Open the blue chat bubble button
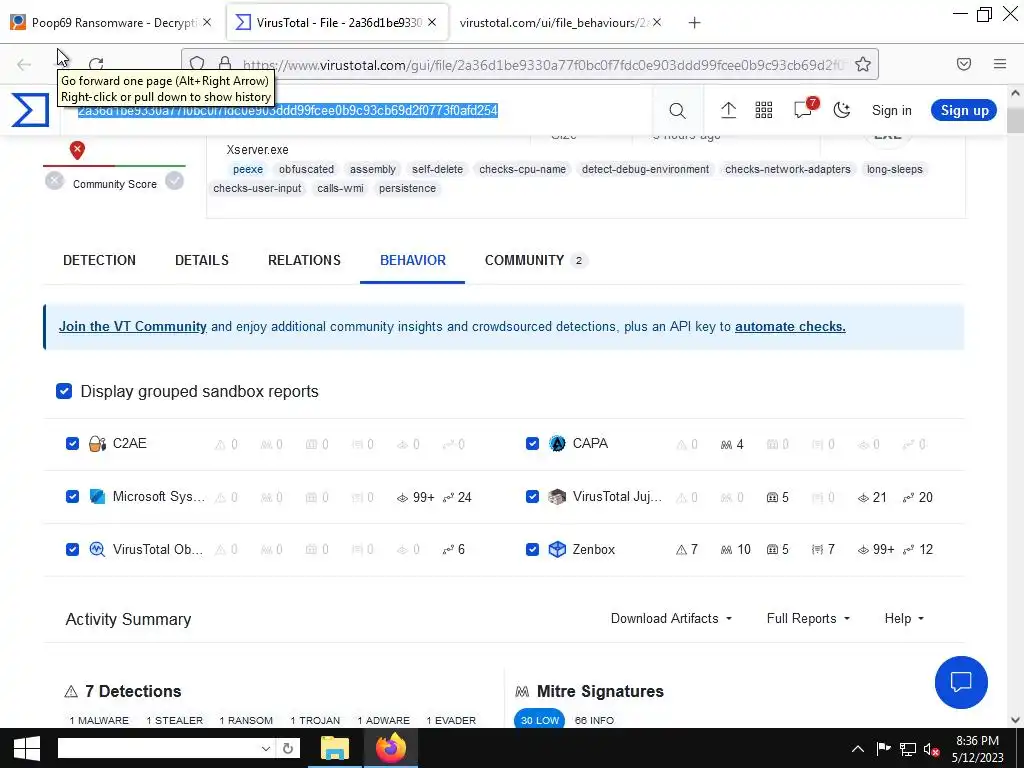This screenshot has width=1024, height=768. (x=961, y=682)
